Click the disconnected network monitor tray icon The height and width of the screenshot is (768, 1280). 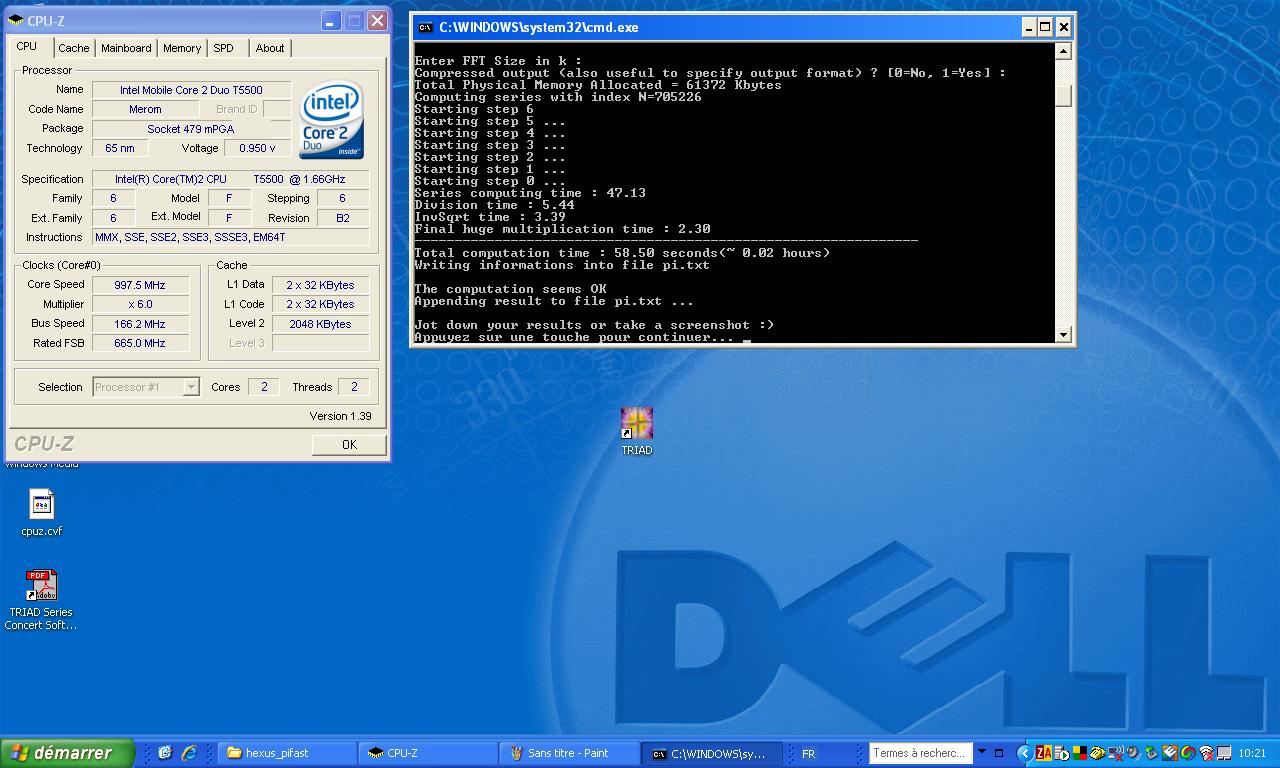[x=1116, y=753]
